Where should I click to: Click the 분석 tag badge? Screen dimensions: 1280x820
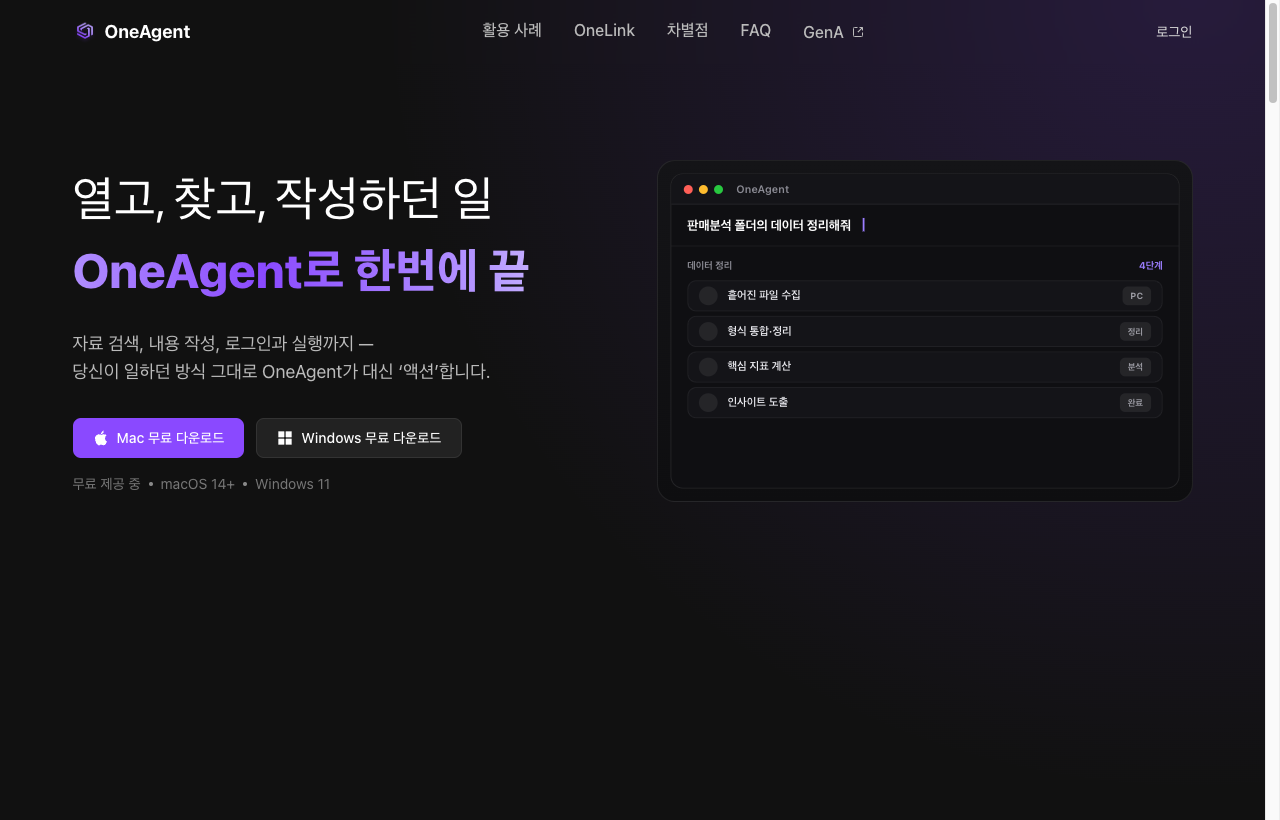pos(1135,367)
